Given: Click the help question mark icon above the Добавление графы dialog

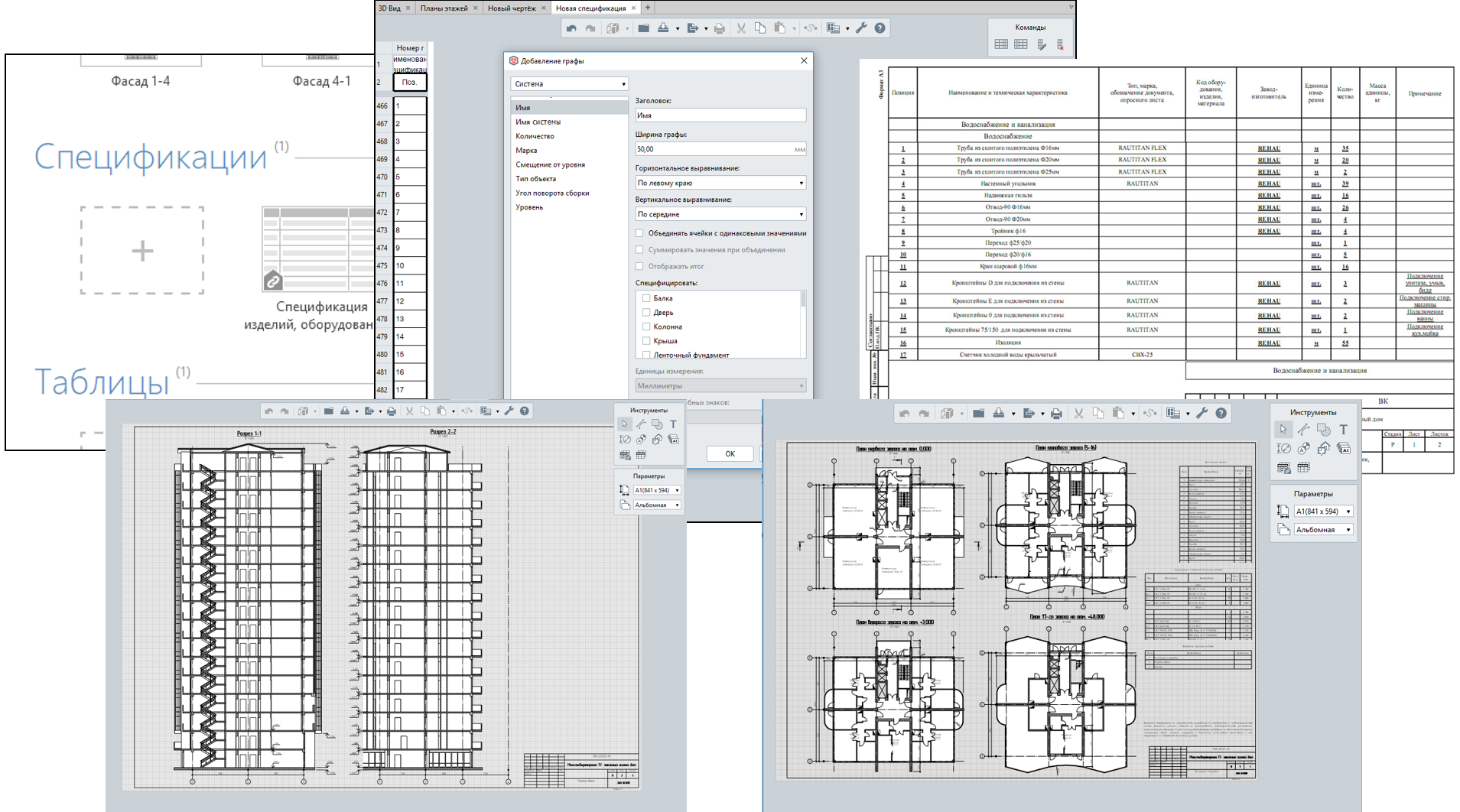Looking at the screenshot, I should point(880,28).
